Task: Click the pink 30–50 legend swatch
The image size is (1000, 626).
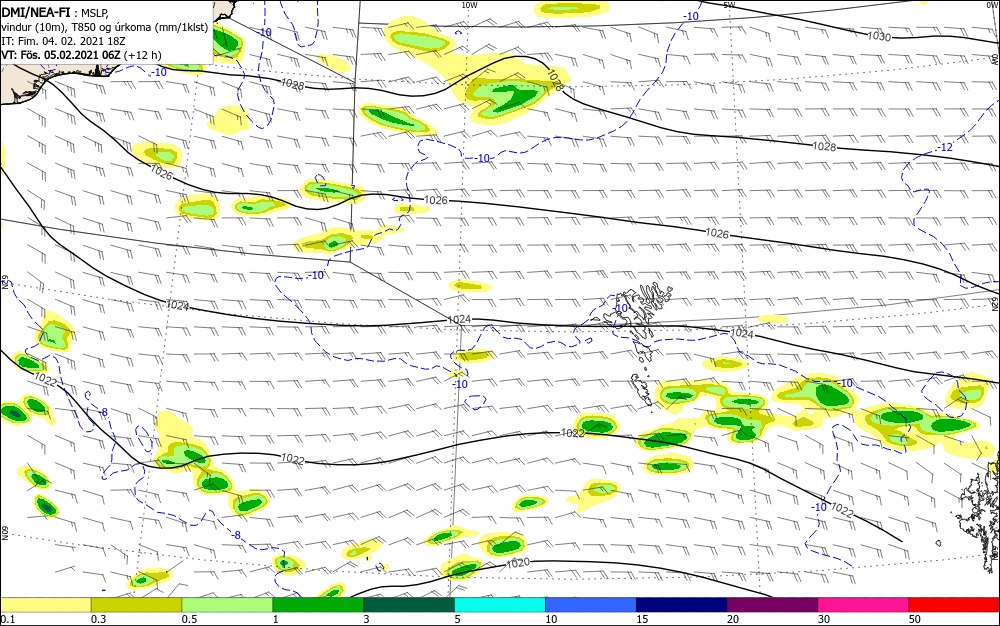Action: pyautogui.click(x=864, y=604)
